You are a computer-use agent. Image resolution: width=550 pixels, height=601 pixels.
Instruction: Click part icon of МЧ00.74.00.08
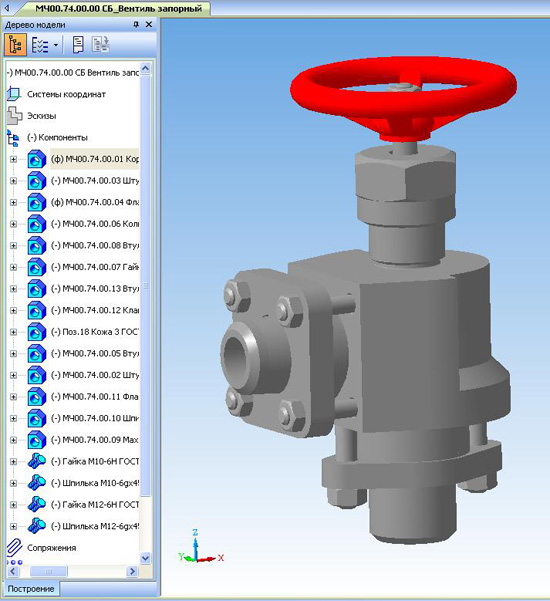tap(37, 245)
